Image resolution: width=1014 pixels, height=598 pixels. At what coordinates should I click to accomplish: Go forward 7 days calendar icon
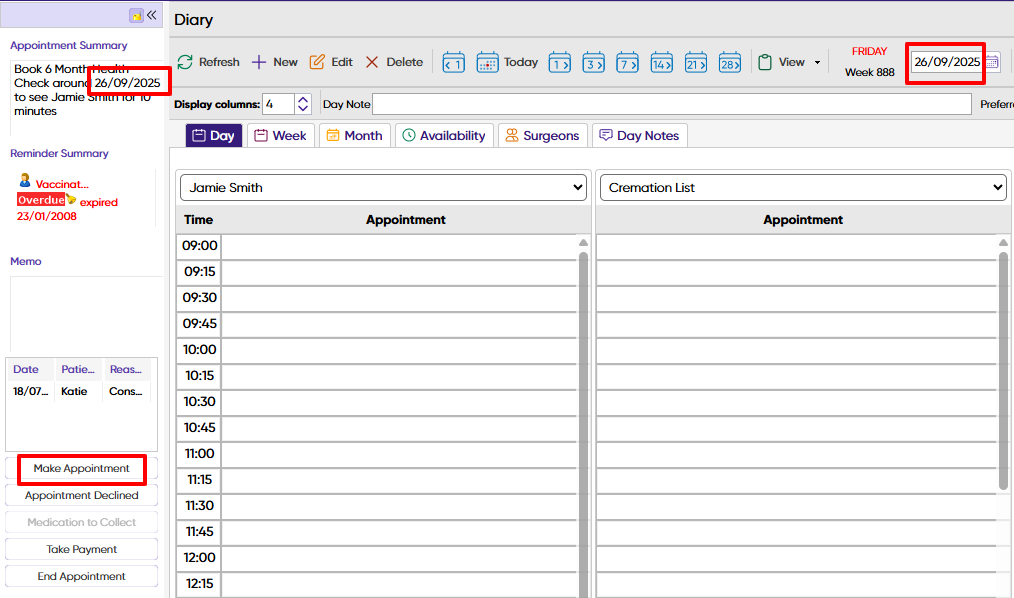[x=627, y=63]
